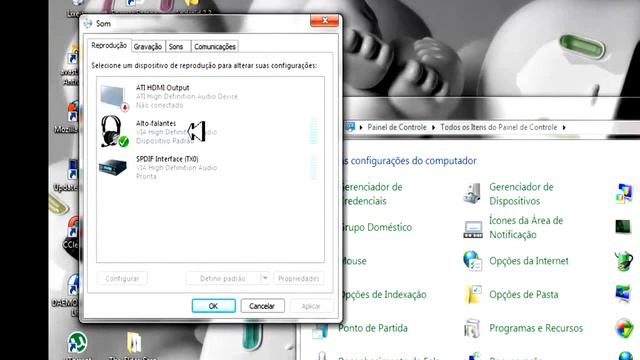Select the SPDIF Interface device icon
This screenshot has width=640, height=360.
[x=113, y=167]
